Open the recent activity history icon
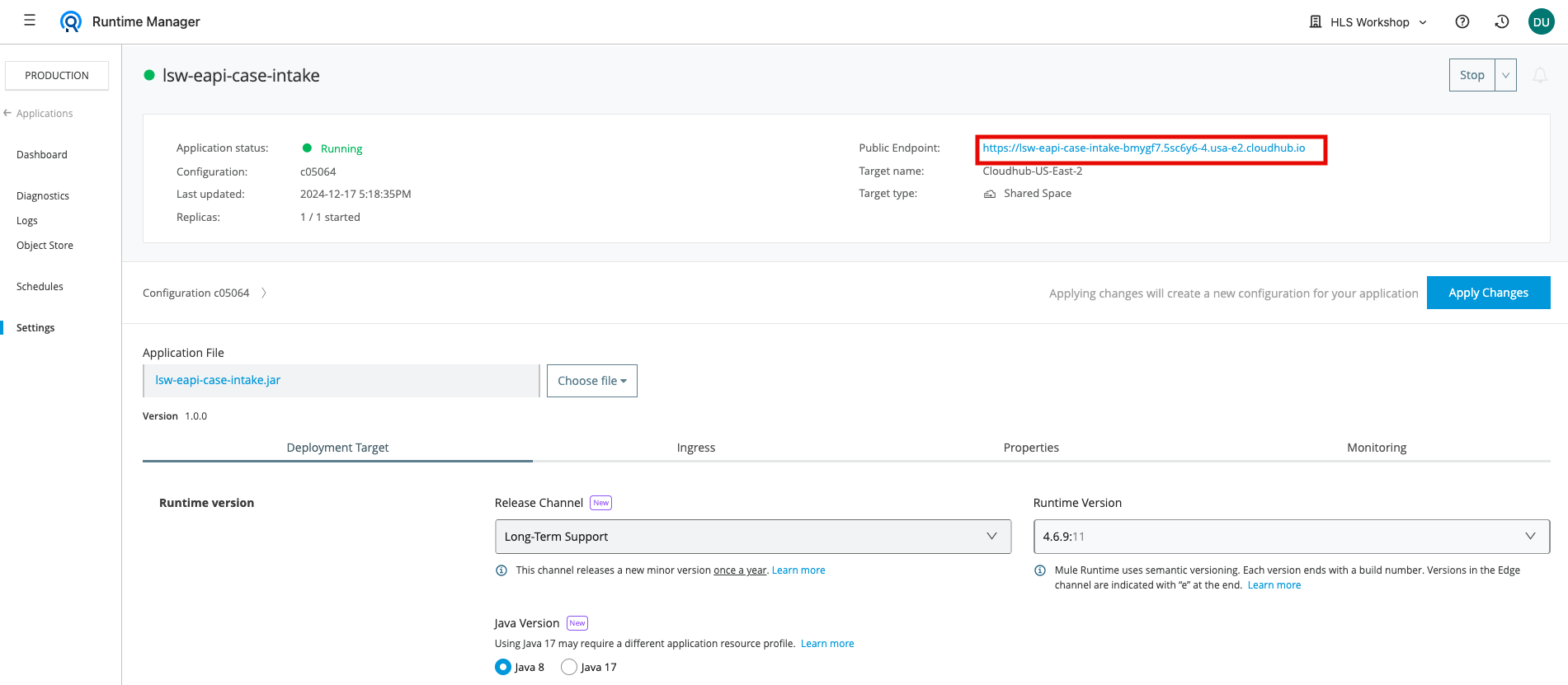 (x=1501, y=22)
